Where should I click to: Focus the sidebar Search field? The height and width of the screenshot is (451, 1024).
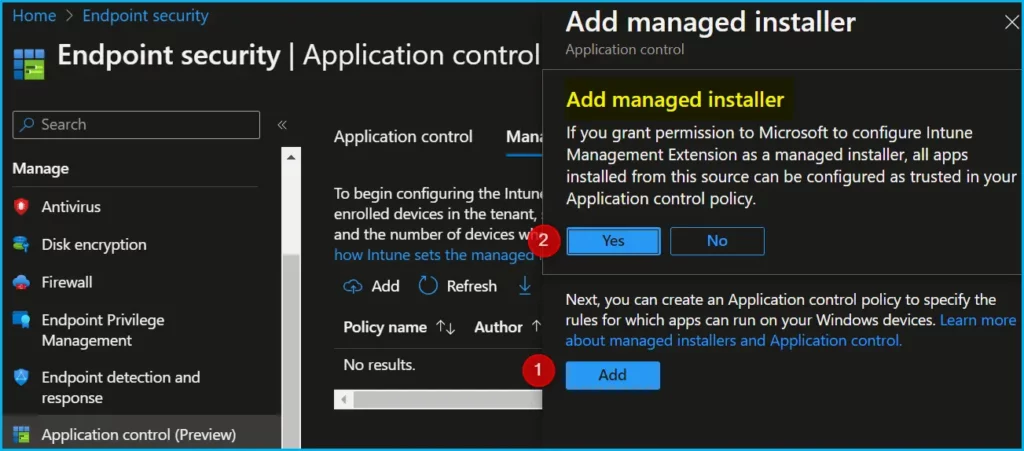[x=136, y=125]
